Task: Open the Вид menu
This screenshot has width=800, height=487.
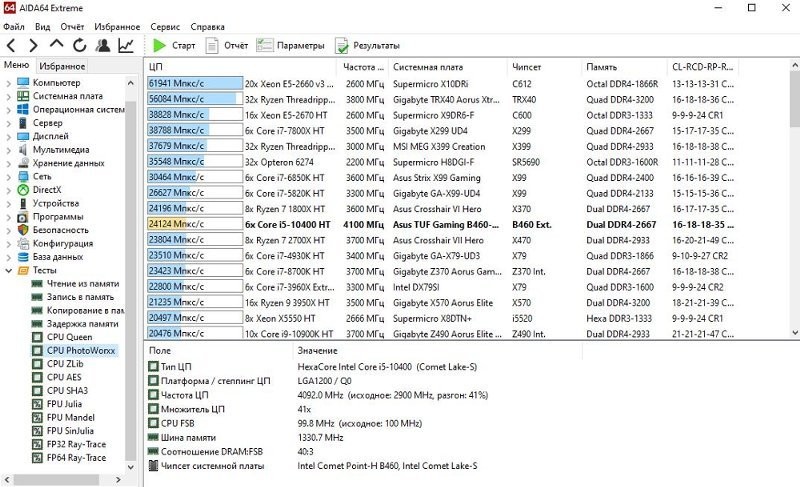Action: click(42, 27)
